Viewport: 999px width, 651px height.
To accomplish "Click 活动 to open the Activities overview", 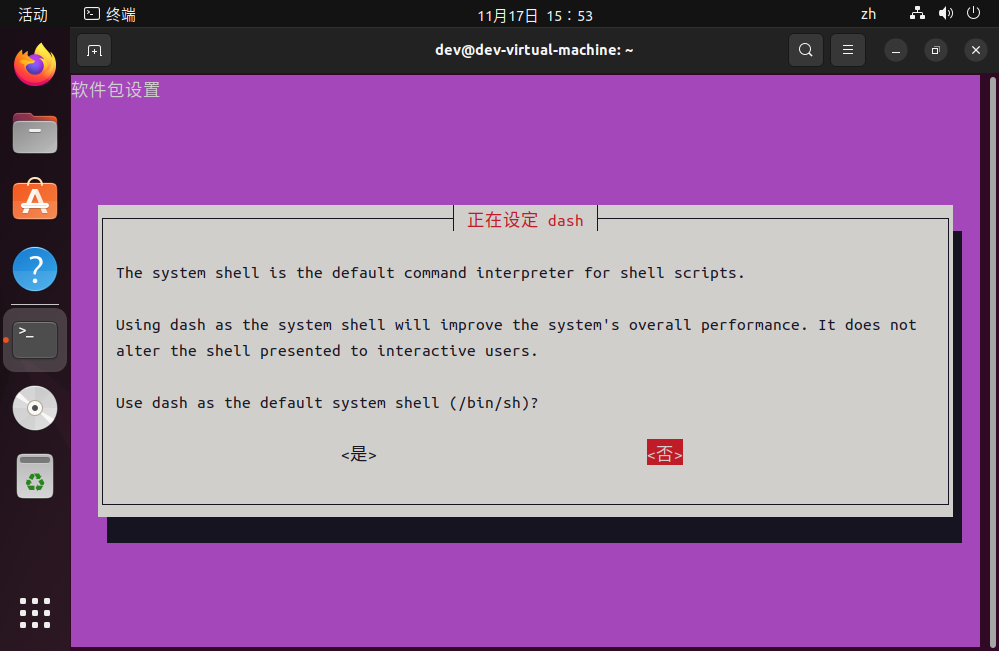I will coord(31,13).
